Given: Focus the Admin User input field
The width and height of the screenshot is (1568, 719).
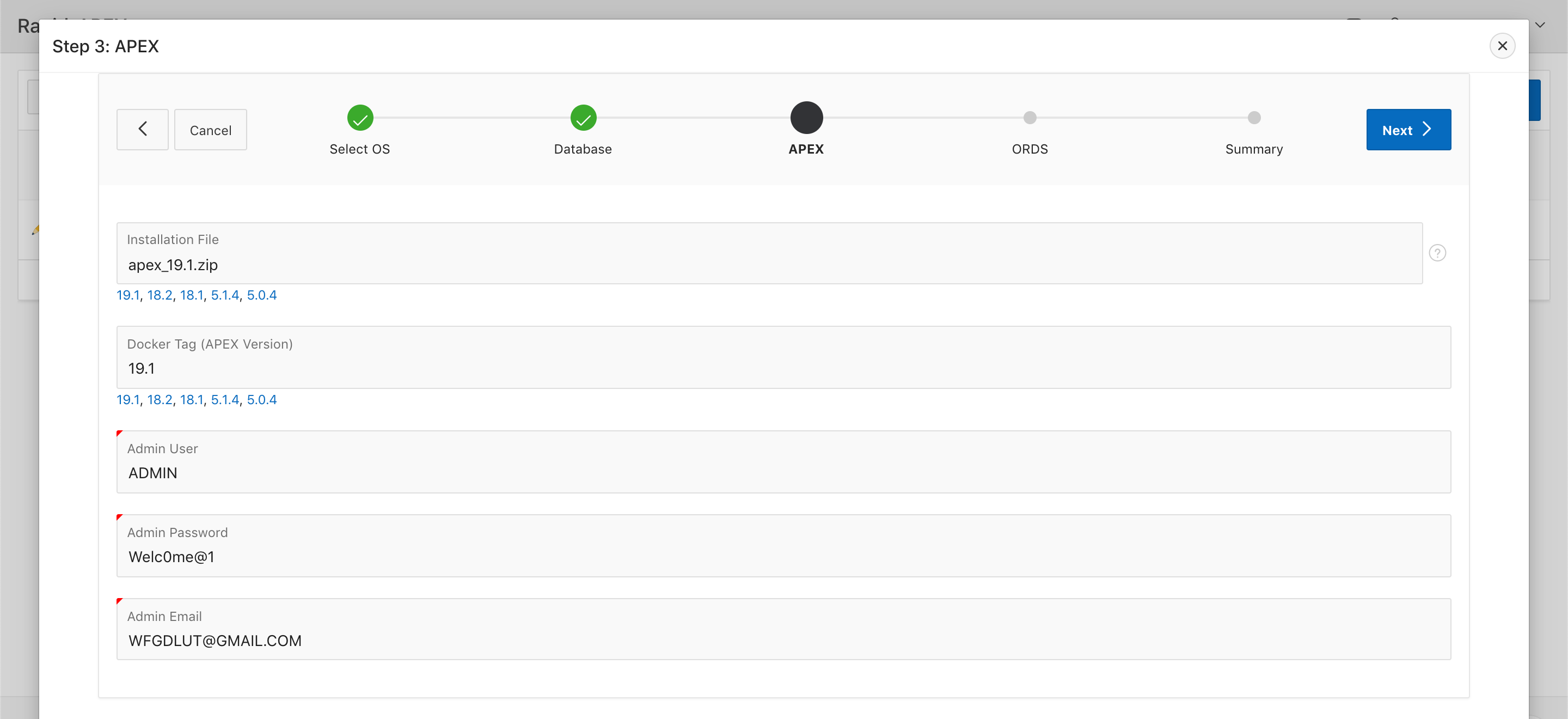Looking at the screenshot, I should point(783,473).
